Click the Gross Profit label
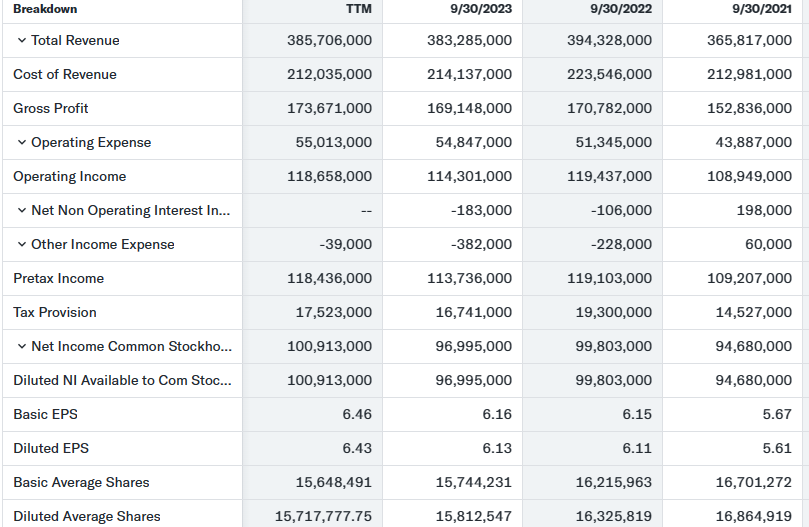 (51, 108)
